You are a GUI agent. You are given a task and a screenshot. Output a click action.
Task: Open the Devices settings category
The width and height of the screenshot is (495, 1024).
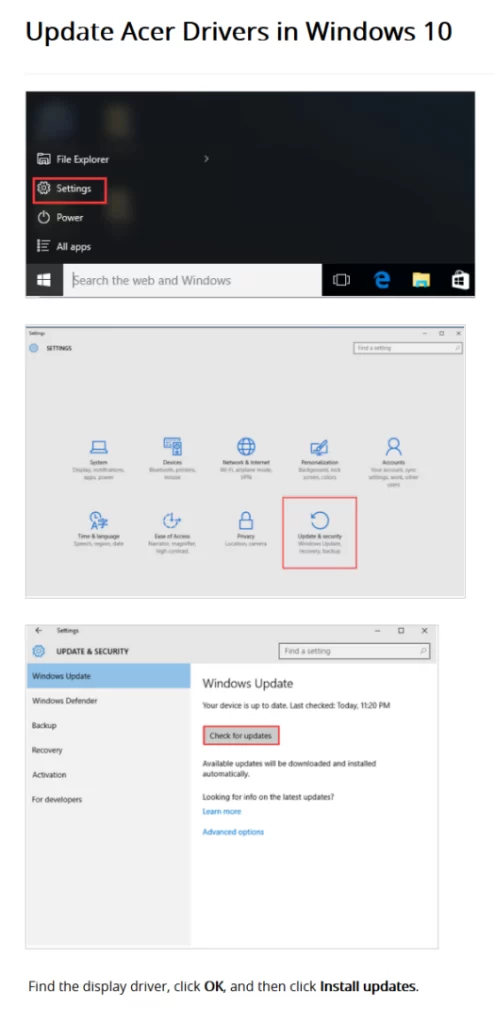pyautogui.click(x=172, y=457)
